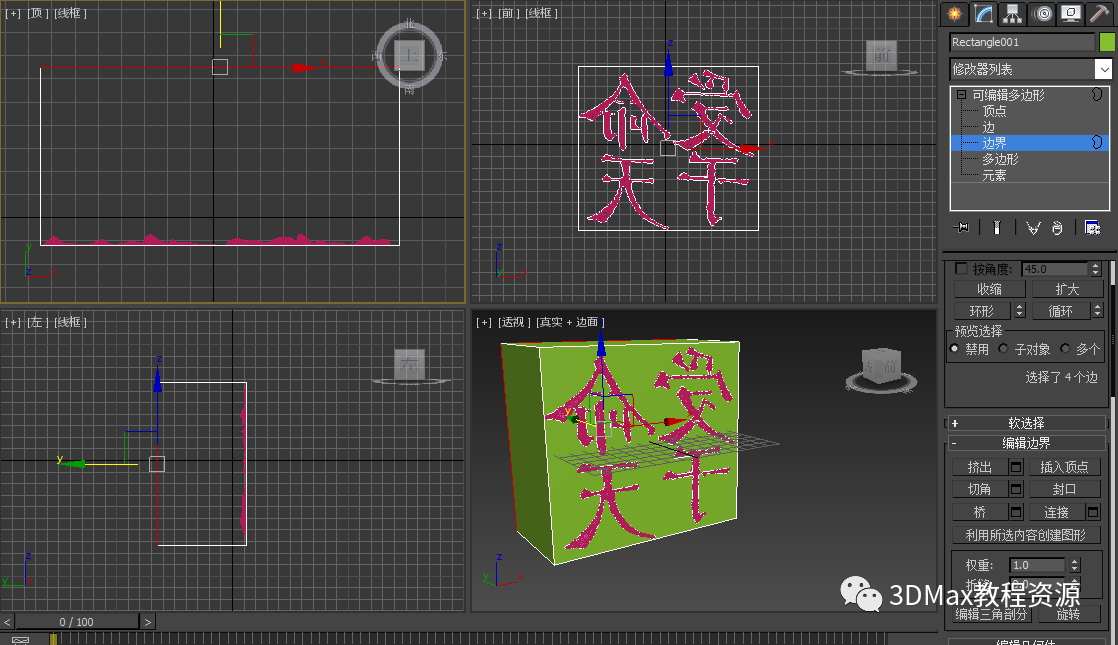Open the Modify command panel tab
The image size is (1118, 645).
pyautogui.click(x=983, y=14)
